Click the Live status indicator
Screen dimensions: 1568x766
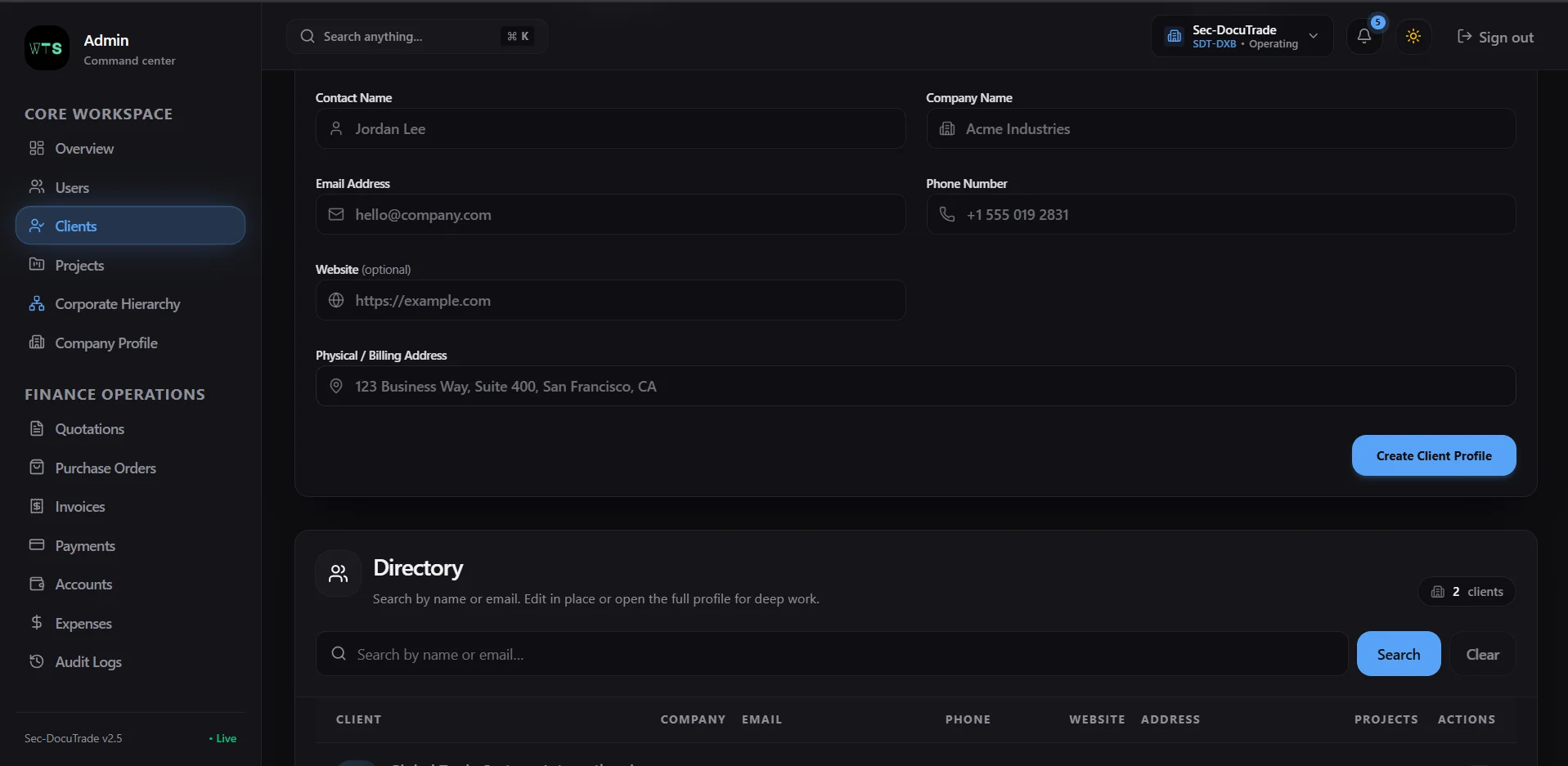[222, 738]
